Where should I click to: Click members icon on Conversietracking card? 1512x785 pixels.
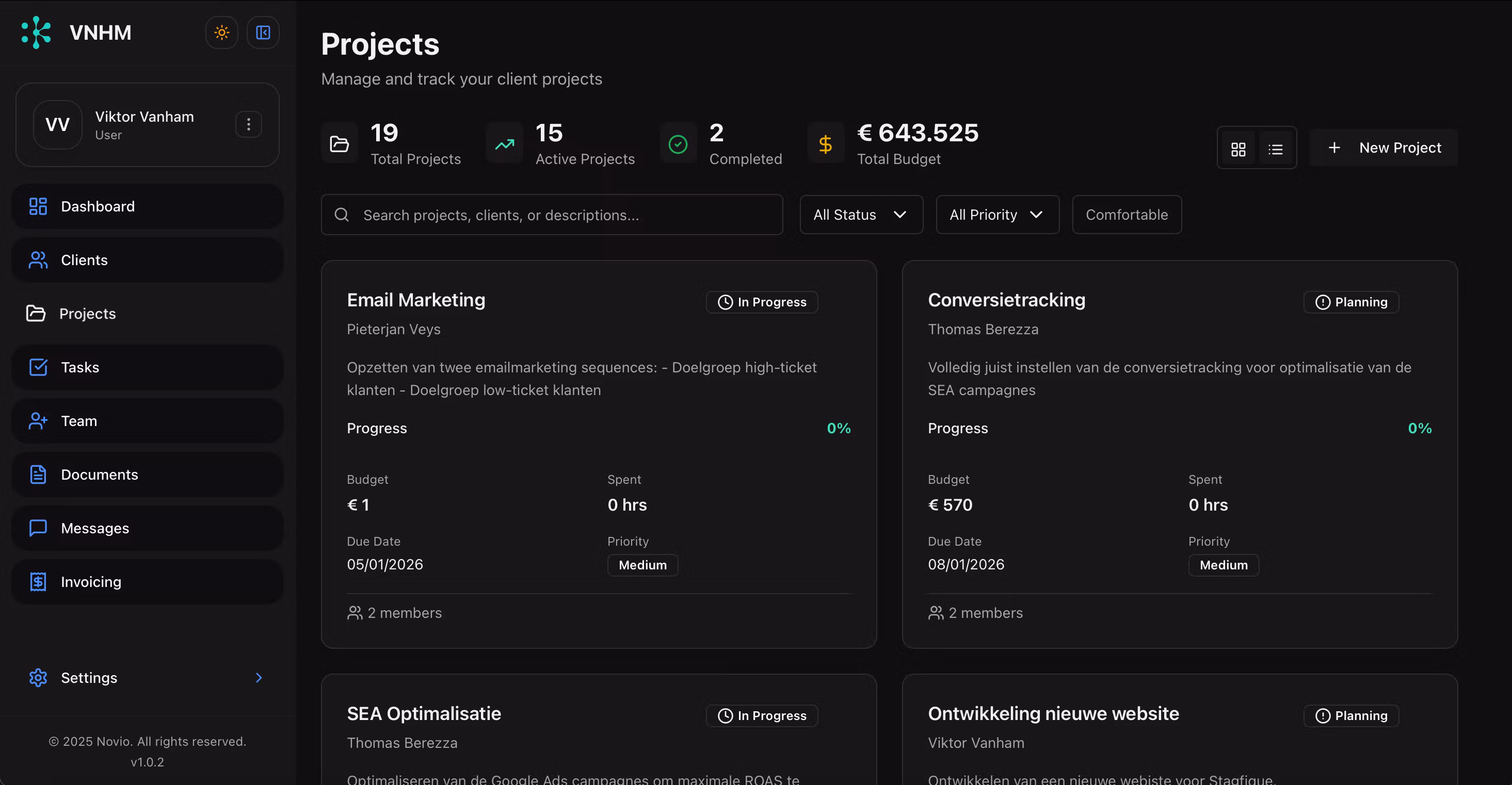click(x=936, y=613)
